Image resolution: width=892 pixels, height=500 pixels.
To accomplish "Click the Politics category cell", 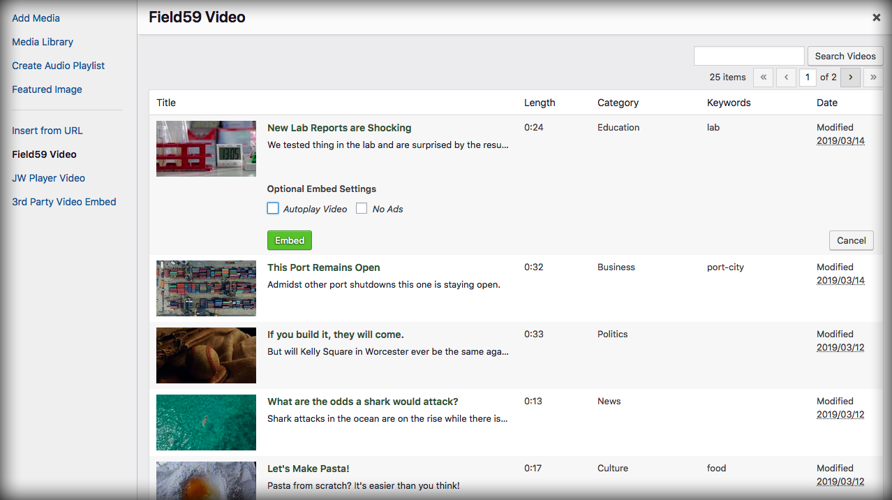I will pos(612,334).
